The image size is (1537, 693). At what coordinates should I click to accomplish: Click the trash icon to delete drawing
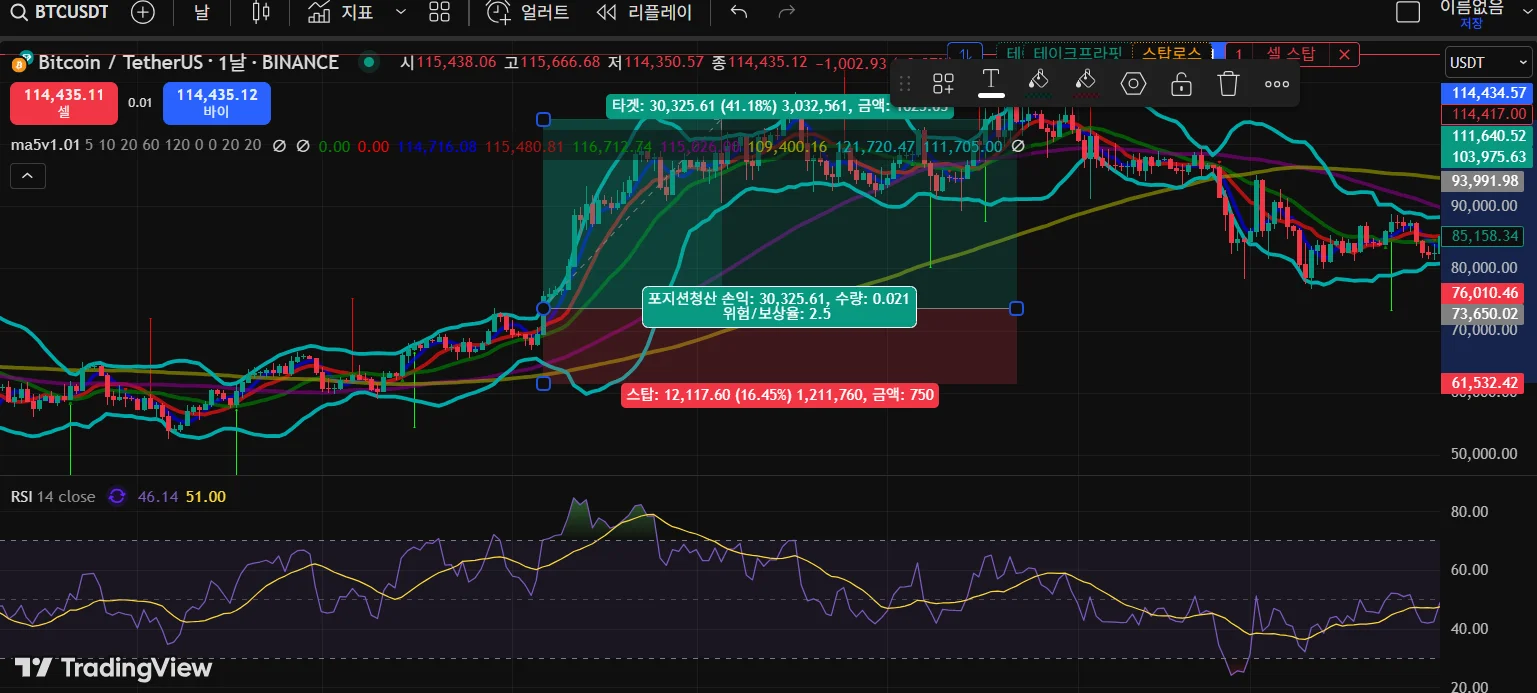click(1228, 83)
